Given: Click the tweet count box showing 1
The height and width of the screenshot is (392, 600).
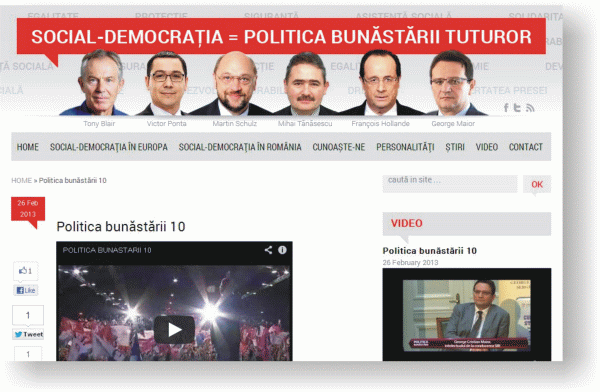Looking at the screenshot, I should pyautogui.click(x=28, y=315).
